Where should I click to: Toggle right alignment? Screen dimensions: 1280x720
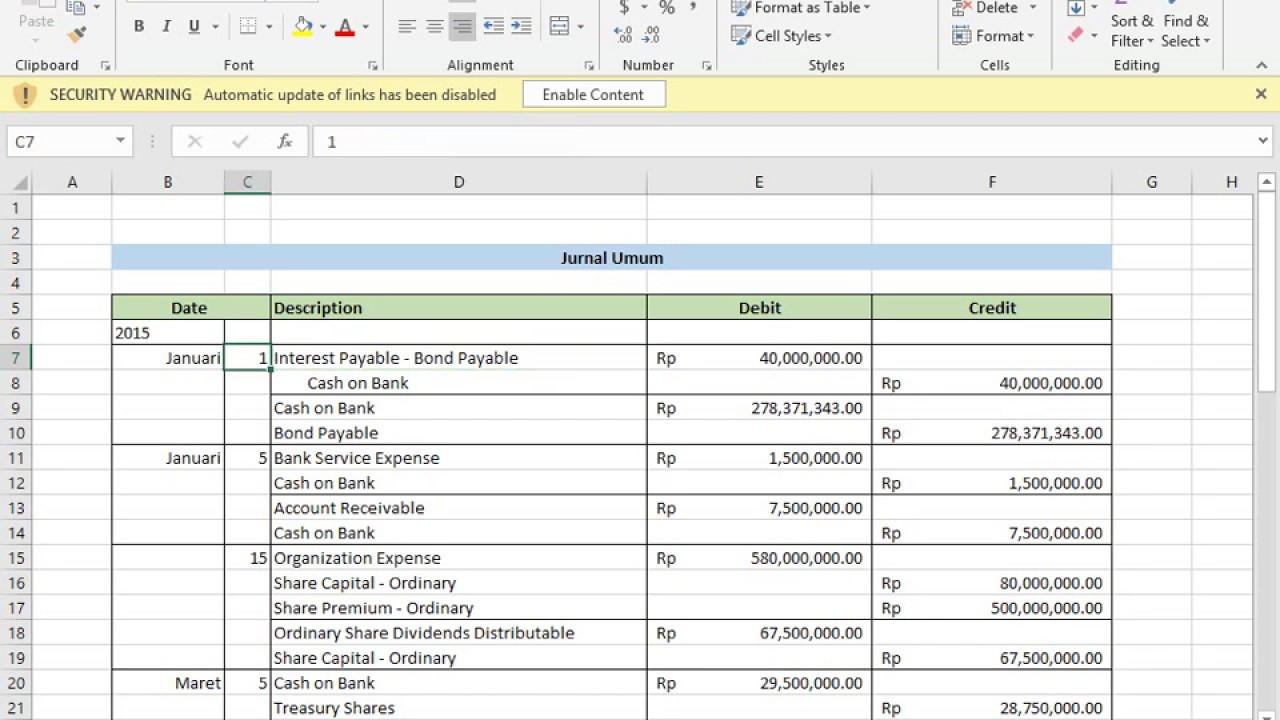click(x=462, y=27)
